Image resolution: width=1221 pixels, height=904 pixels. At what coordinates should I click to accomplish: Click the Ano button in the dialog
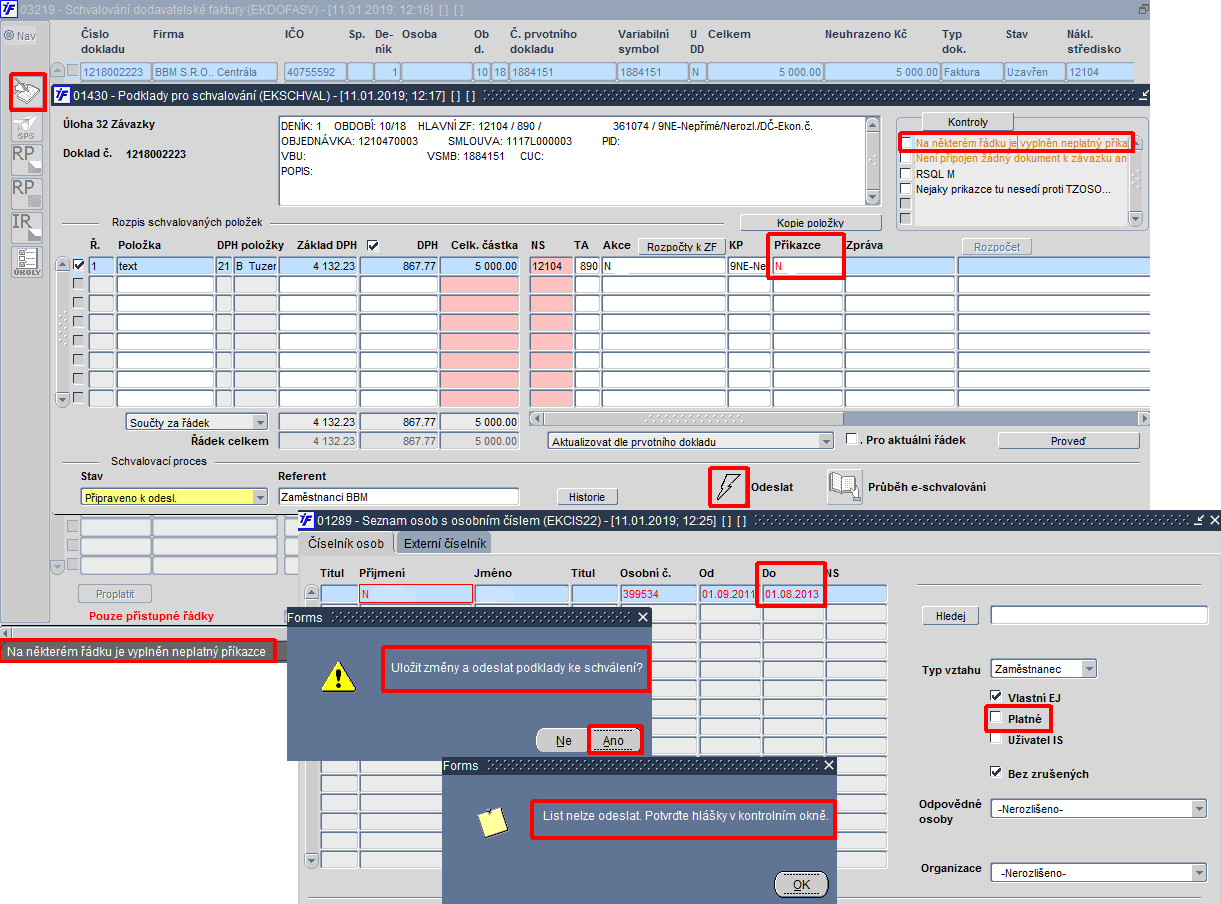click(613, 741)
